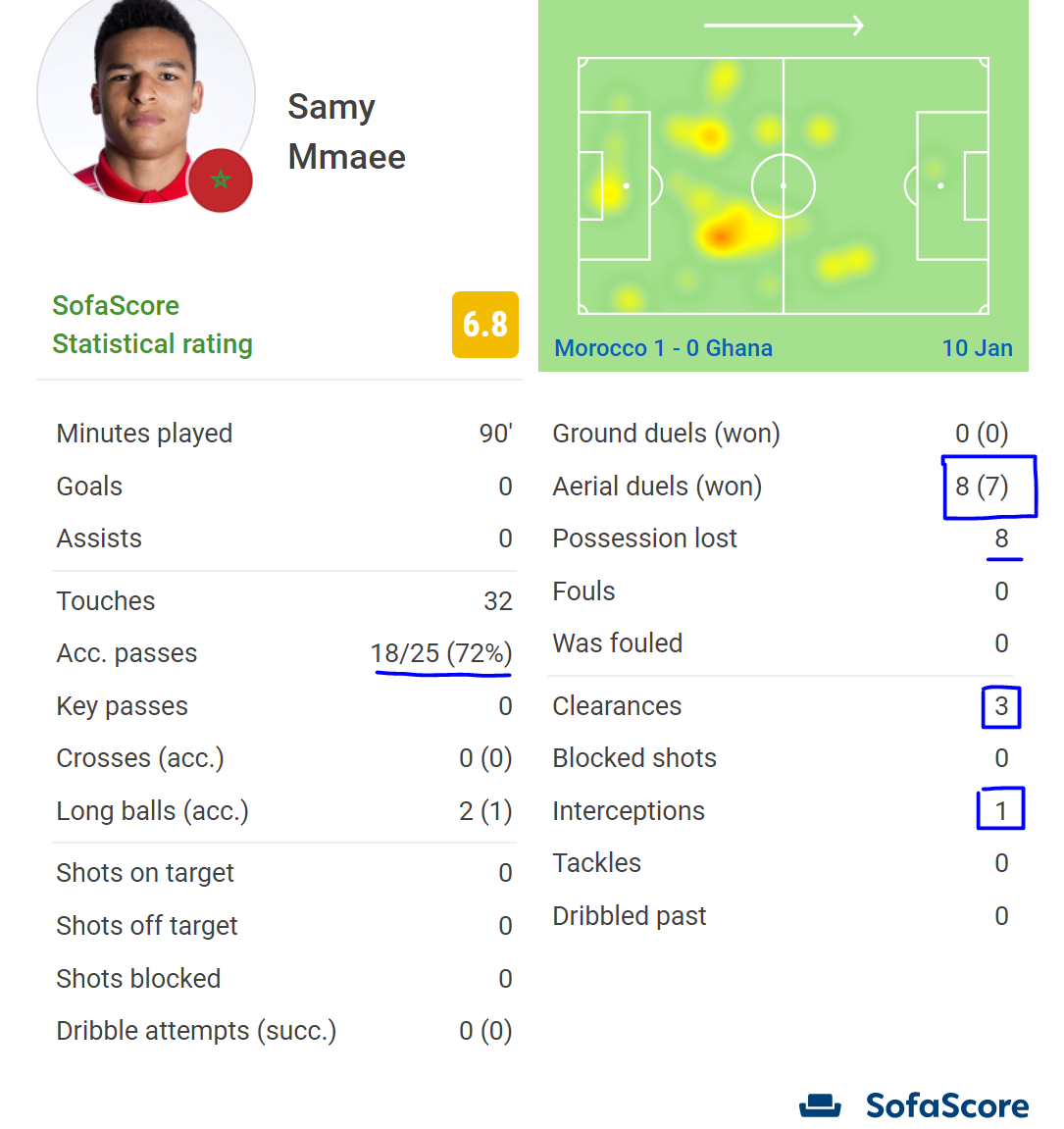Click the Long balls (acc.) label
The height and width of the screenshot is (1129, 1064).
point(152,811)
